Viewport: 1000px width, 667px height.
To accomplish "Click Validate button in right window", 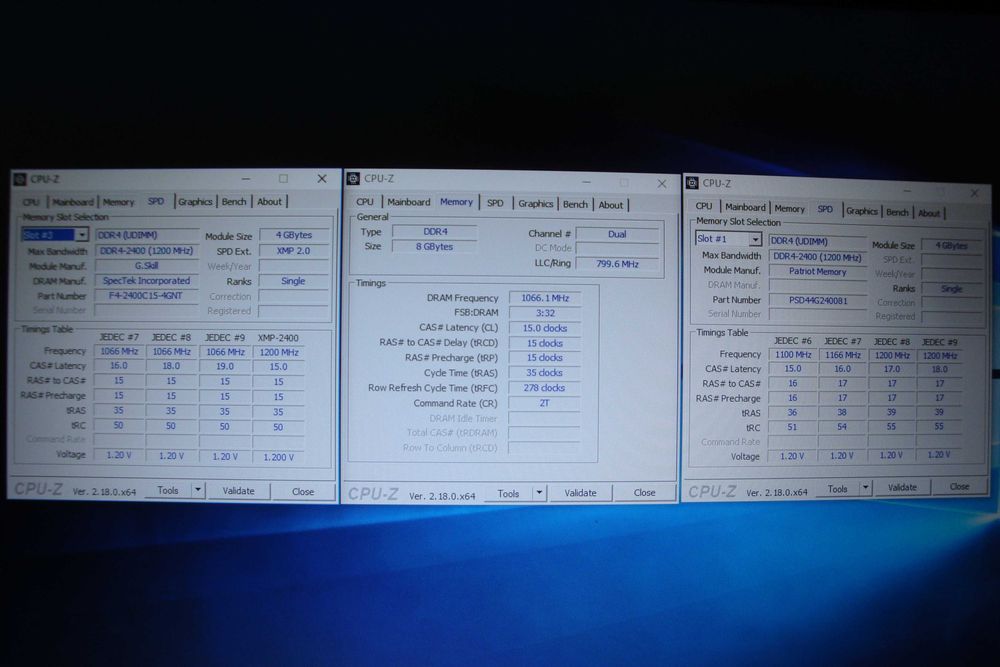I will click(x=902, y=487).
